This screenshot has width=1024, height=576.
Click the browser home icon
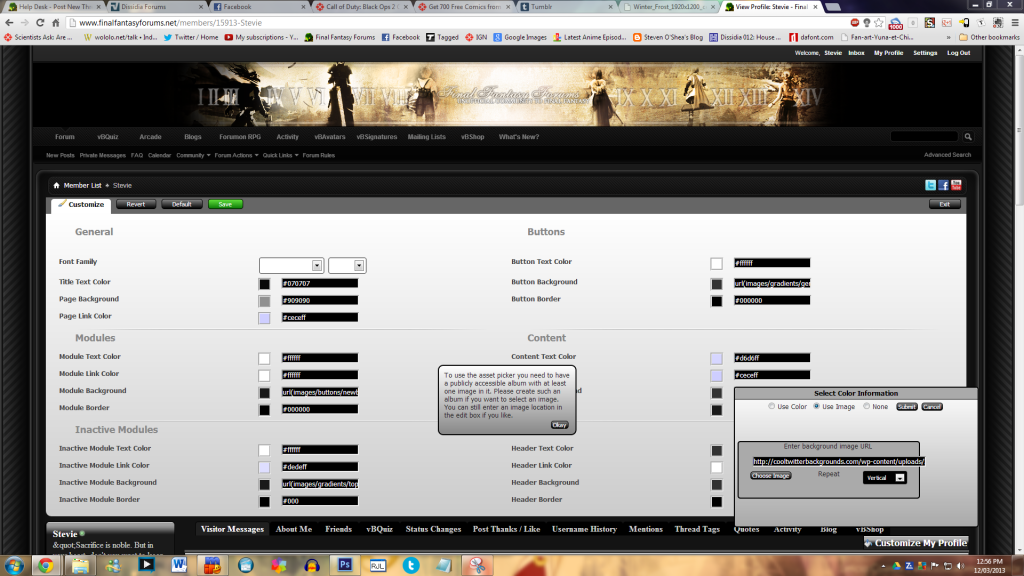[56, 23]
